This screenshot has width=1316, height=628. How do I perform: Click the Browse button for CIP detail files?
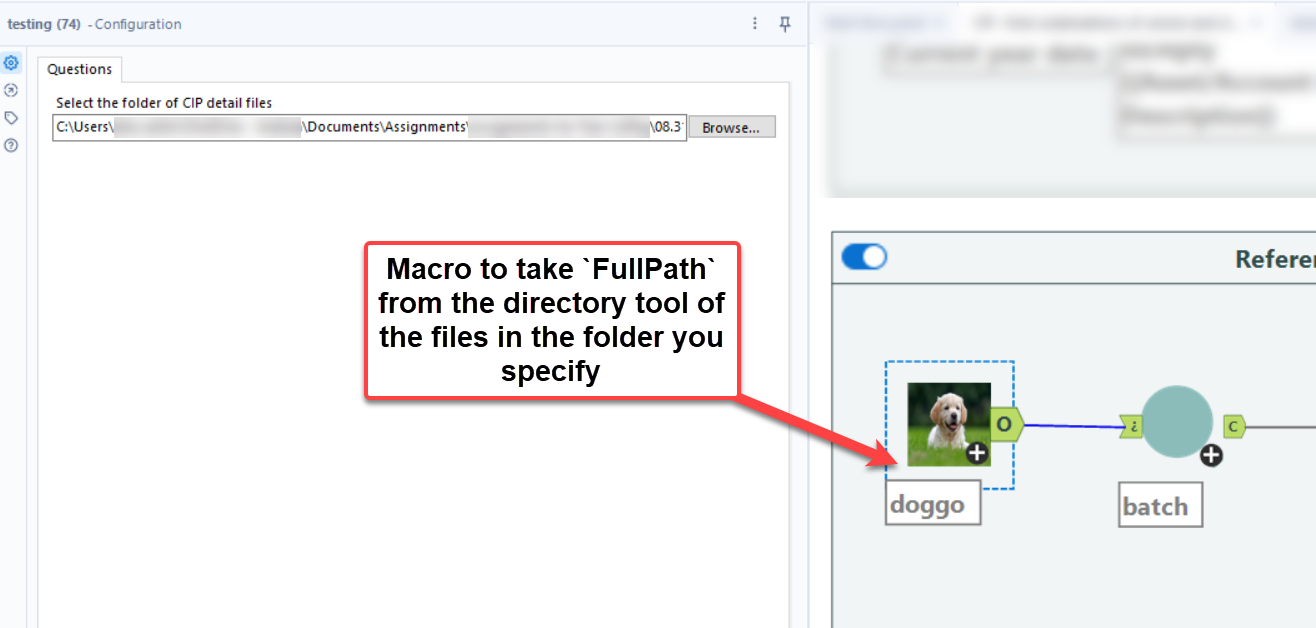tap(731, 126)
